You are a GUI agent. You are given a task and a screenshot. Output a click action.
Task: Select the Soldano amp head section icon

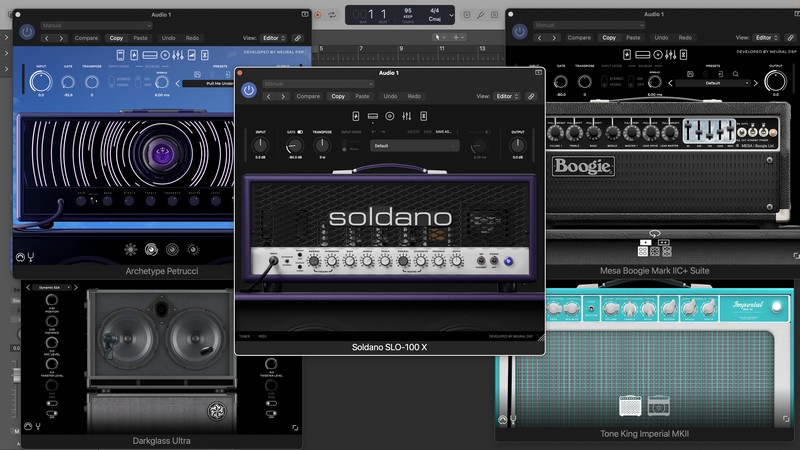click(373, 116)
